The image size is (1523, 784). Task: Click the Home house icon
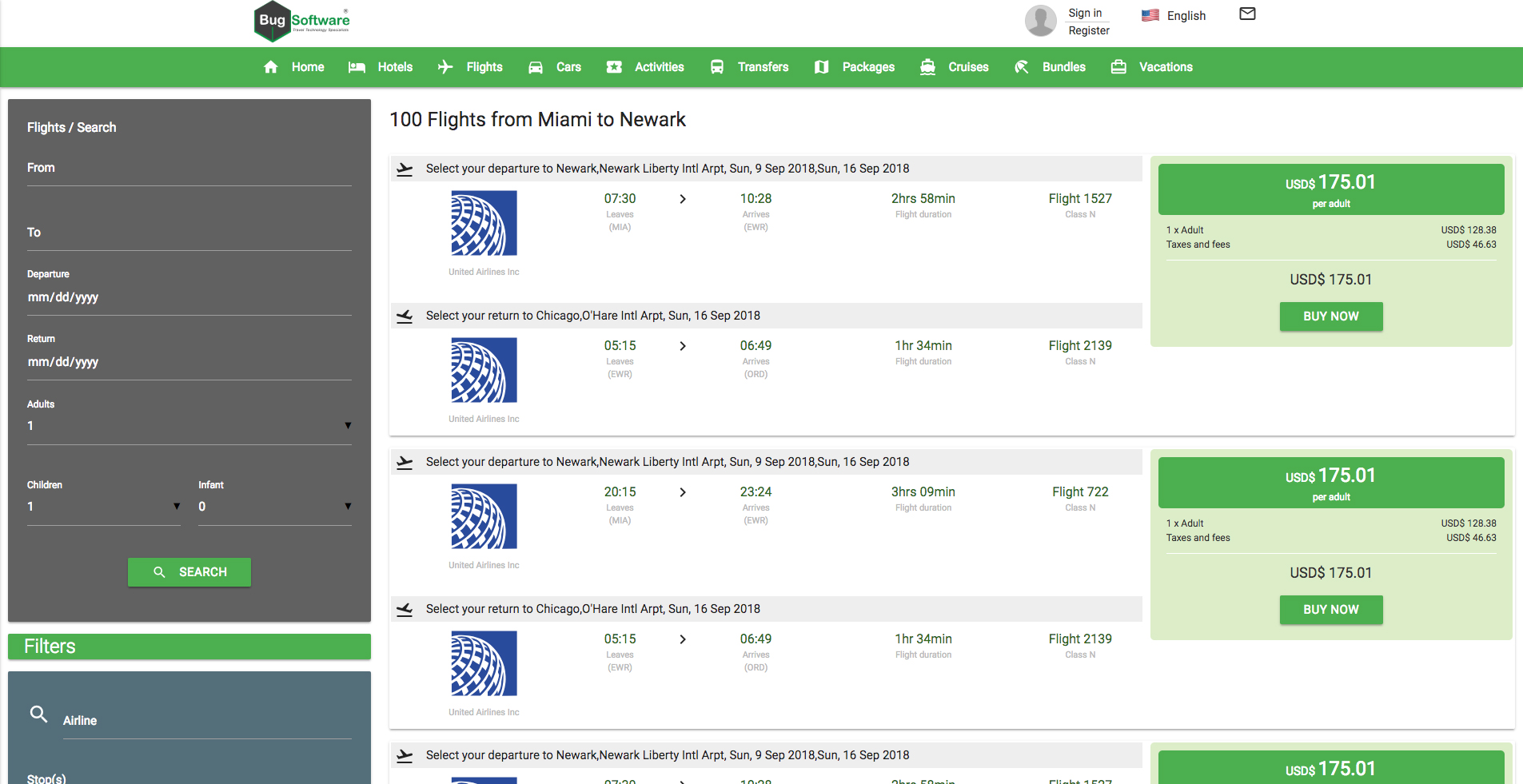[x=271, y=67]
